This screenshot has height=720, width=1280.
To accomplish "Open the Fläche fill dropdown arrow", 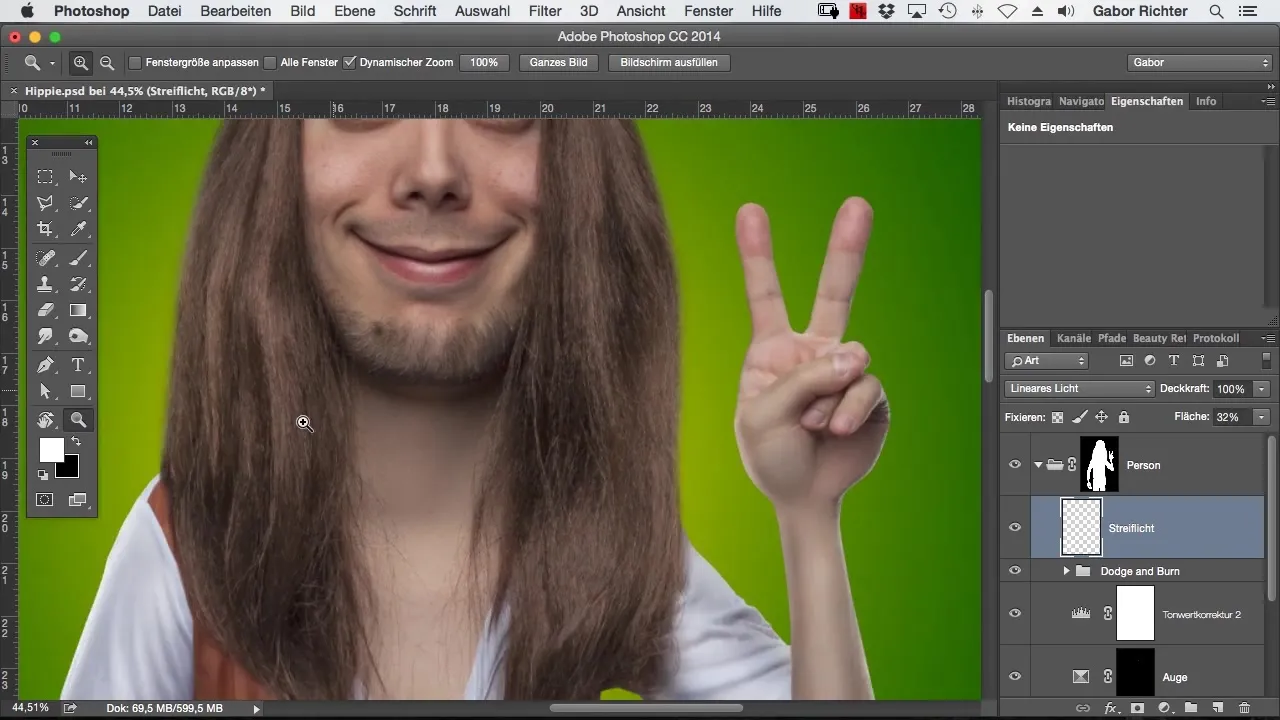I will [1263, 417].
